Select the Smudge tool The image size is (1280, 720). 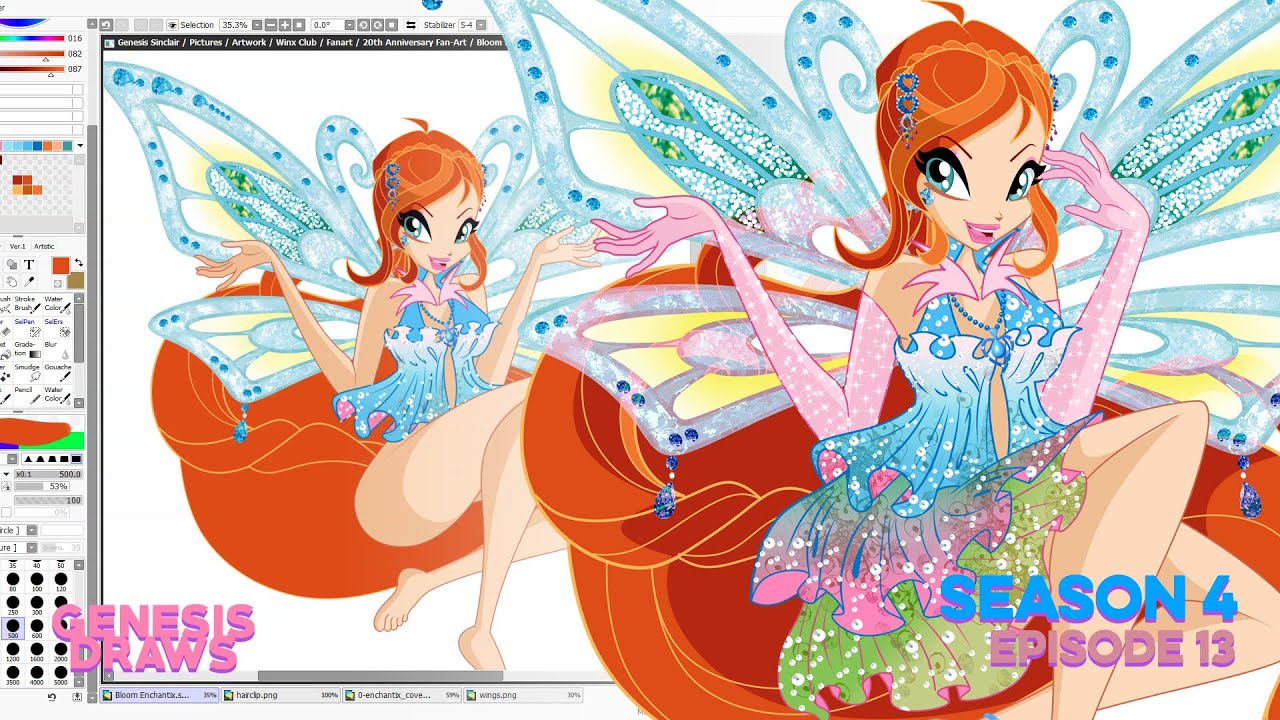point(27,373)
